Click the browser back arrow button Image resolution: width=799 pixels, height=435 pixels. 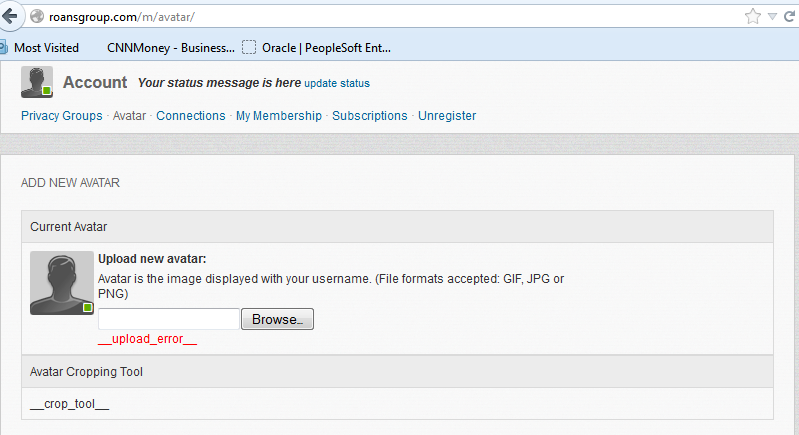(x=12, y=16)
